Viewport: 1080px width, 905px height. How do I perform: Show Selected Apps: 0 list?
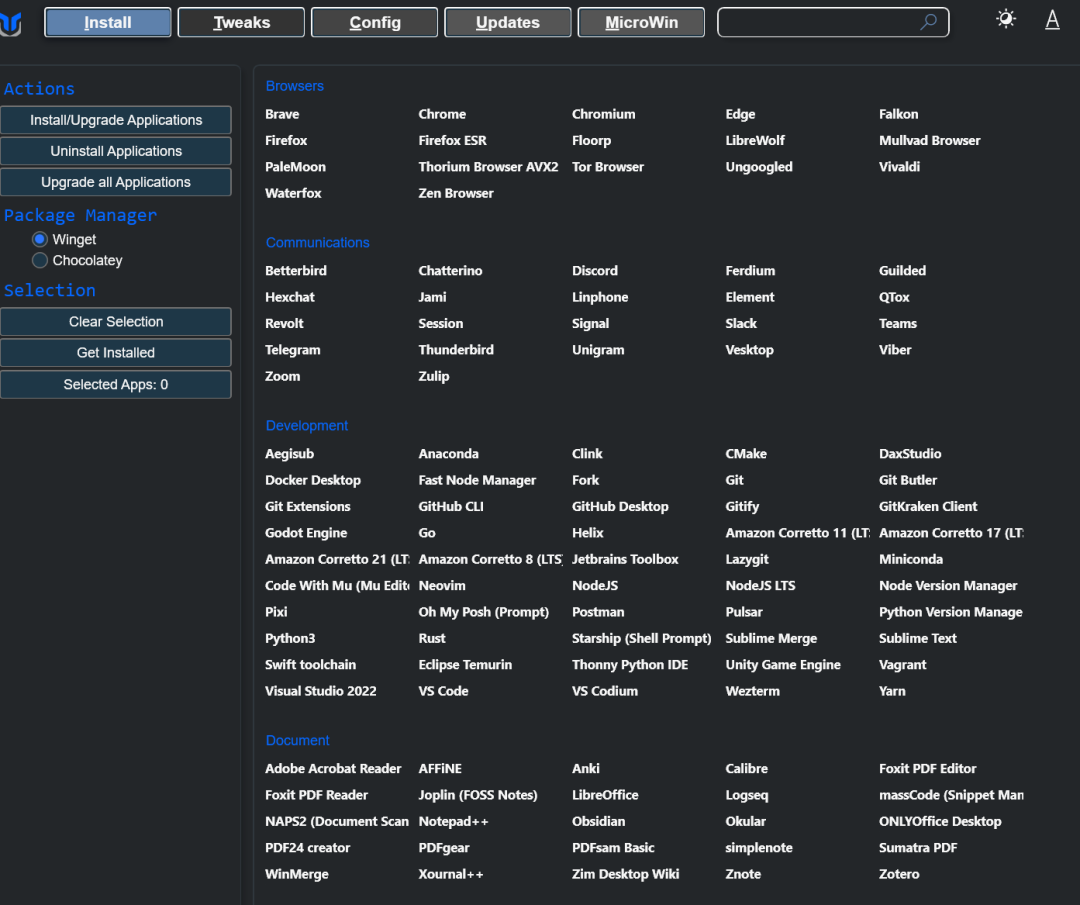click(x=116, y=384)
